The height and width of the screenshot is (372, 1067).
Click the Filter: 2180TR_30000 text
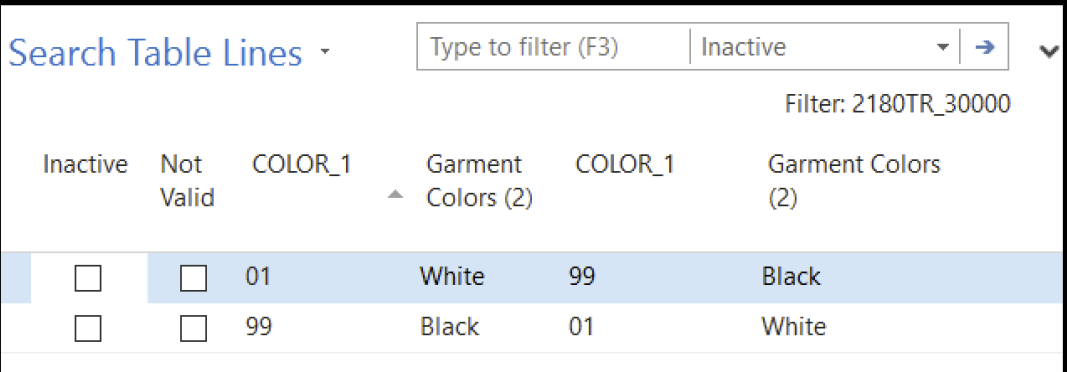click(898, 104)
